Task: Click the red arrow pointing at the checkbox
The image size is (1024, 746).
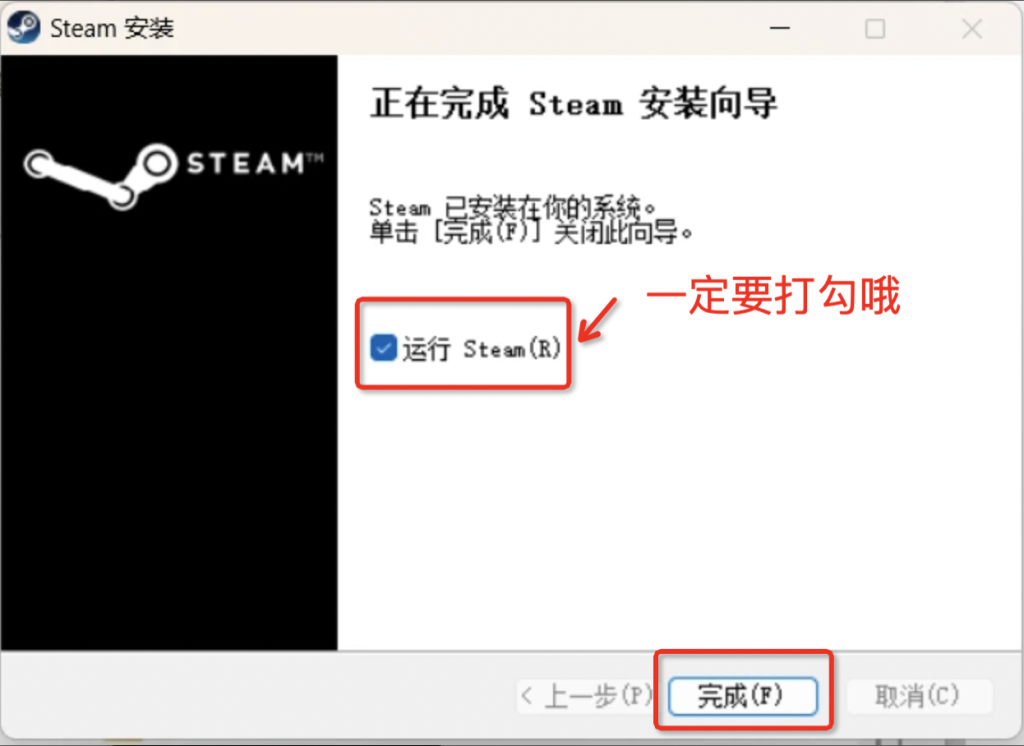Action: coord(598,321)
